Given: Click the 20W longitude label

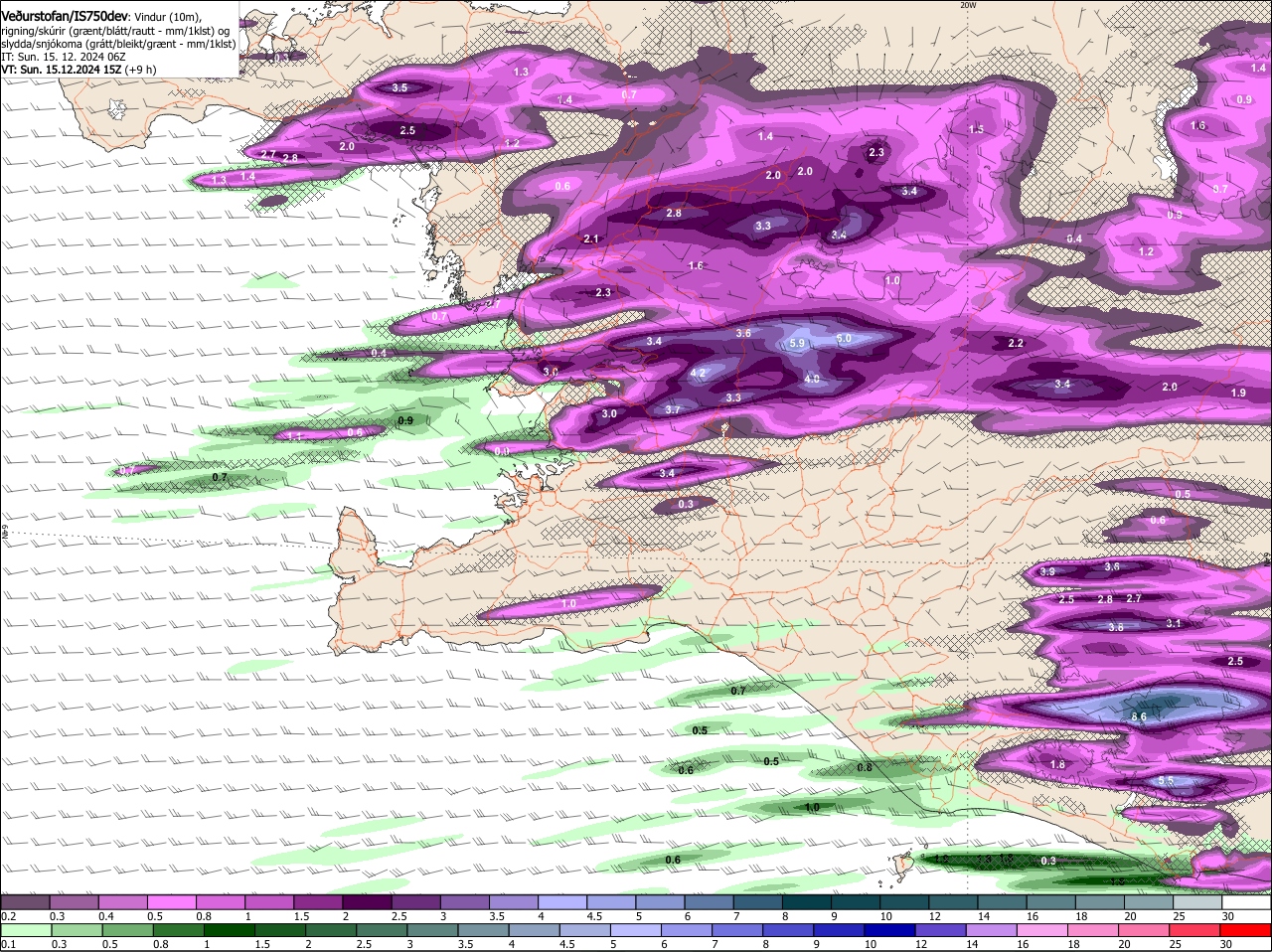Looking at the screenshot, I should coord(969,5).
